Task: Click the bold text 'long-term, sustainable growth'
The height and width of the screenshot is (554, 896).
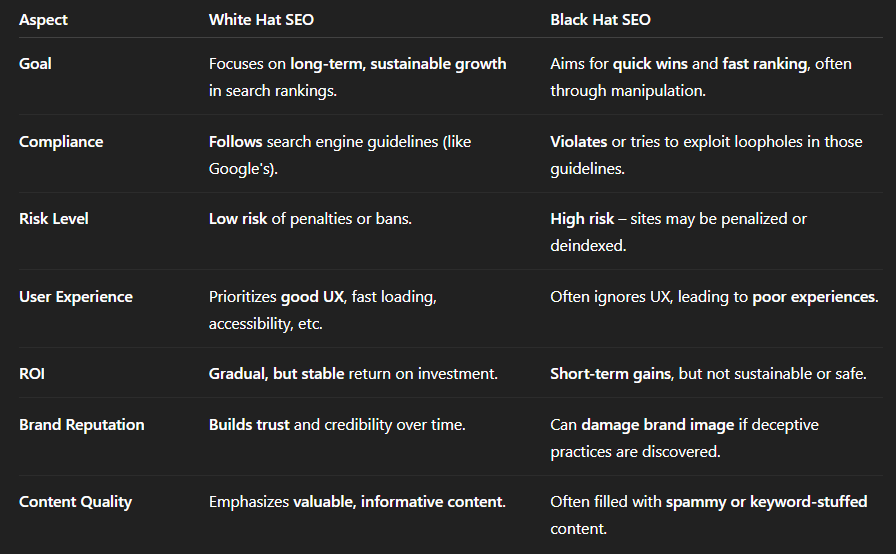Action: click(x=398, y=64)
